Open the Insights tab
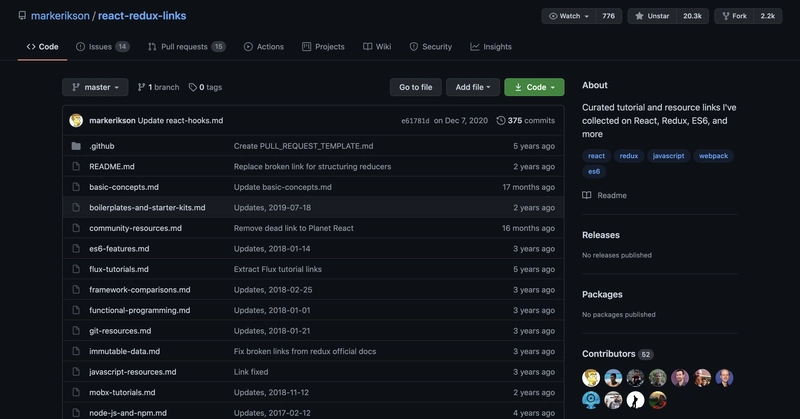Image resolution: width=800 pixels, height=419 pixels. [491, 46]
